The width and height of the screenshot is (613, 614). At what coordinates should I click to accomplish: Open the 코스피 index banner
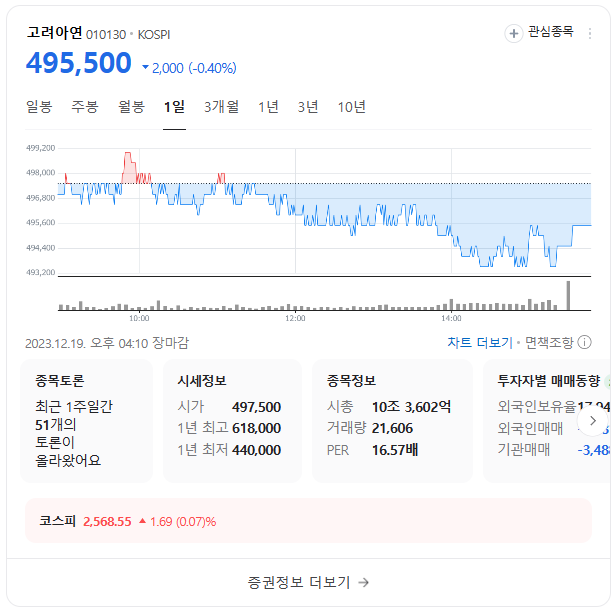pos(308,521)
